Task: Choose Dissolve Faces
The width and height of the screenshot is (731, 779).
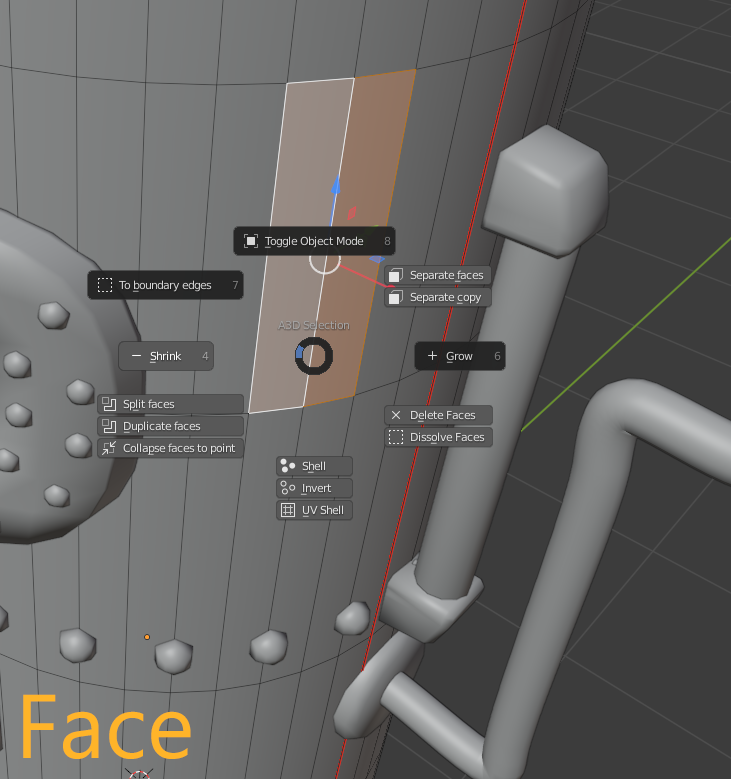Action: [438, 437]
